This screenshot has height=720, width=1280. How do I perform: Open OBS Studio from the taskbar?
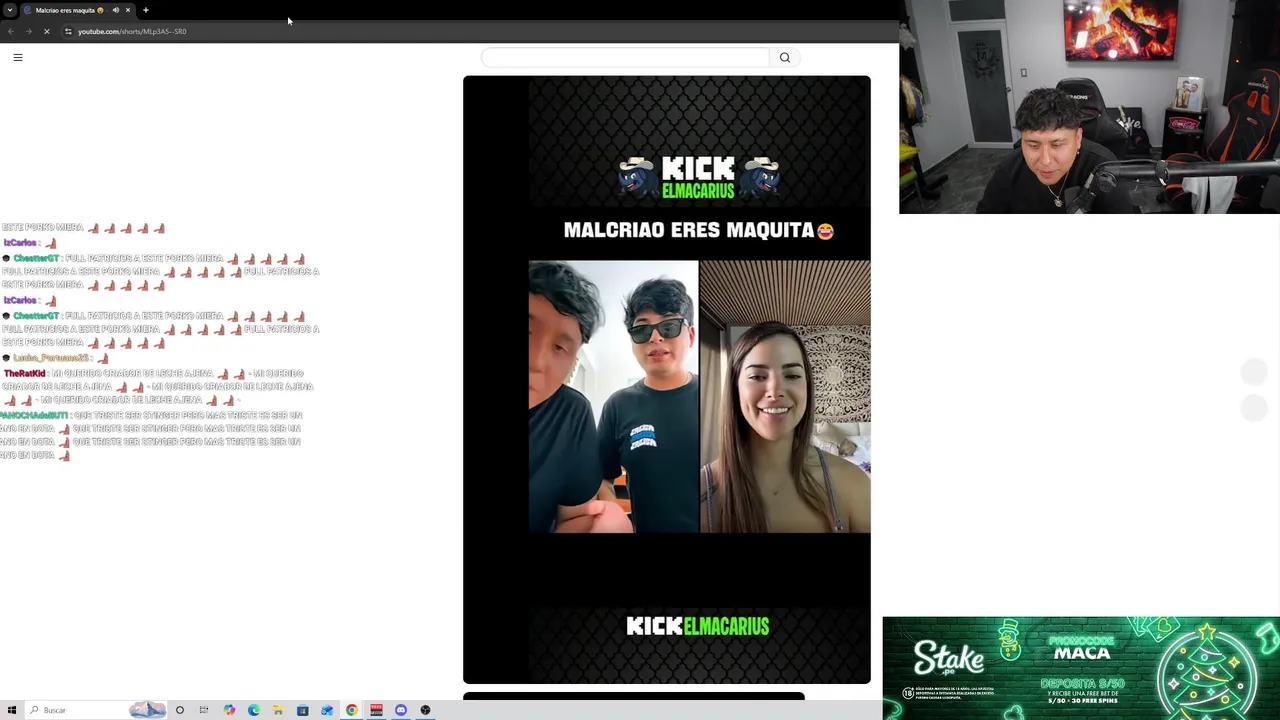point(425,710)
